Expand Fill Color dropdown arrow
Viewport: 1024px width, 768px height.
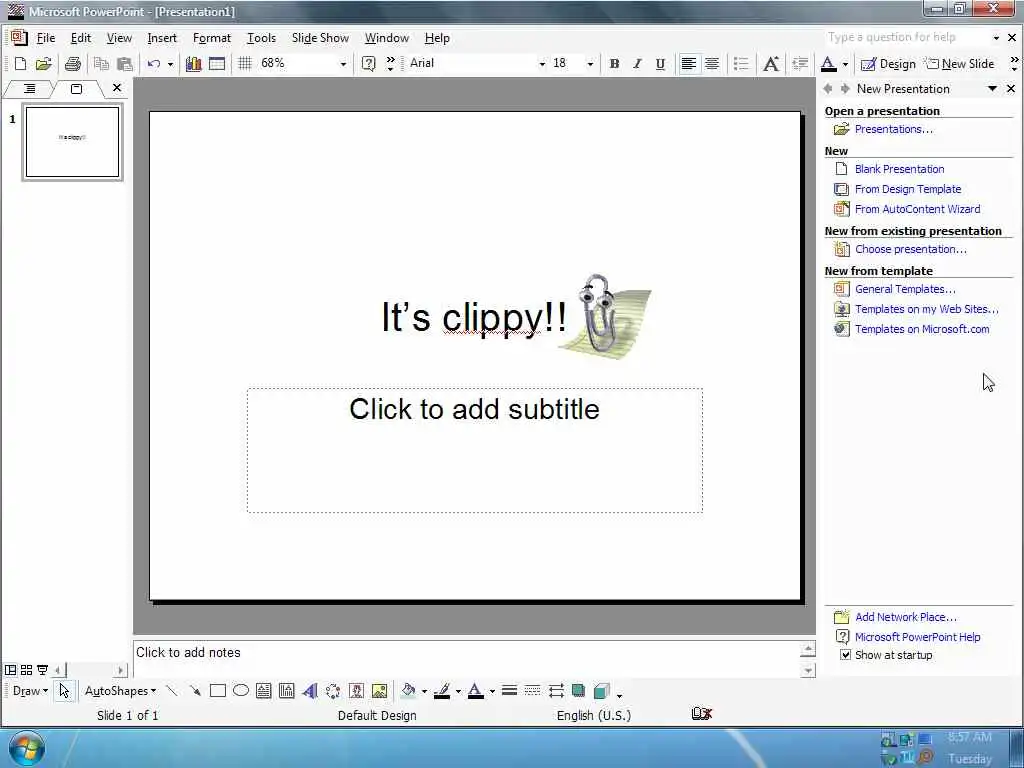coord(424,691)
